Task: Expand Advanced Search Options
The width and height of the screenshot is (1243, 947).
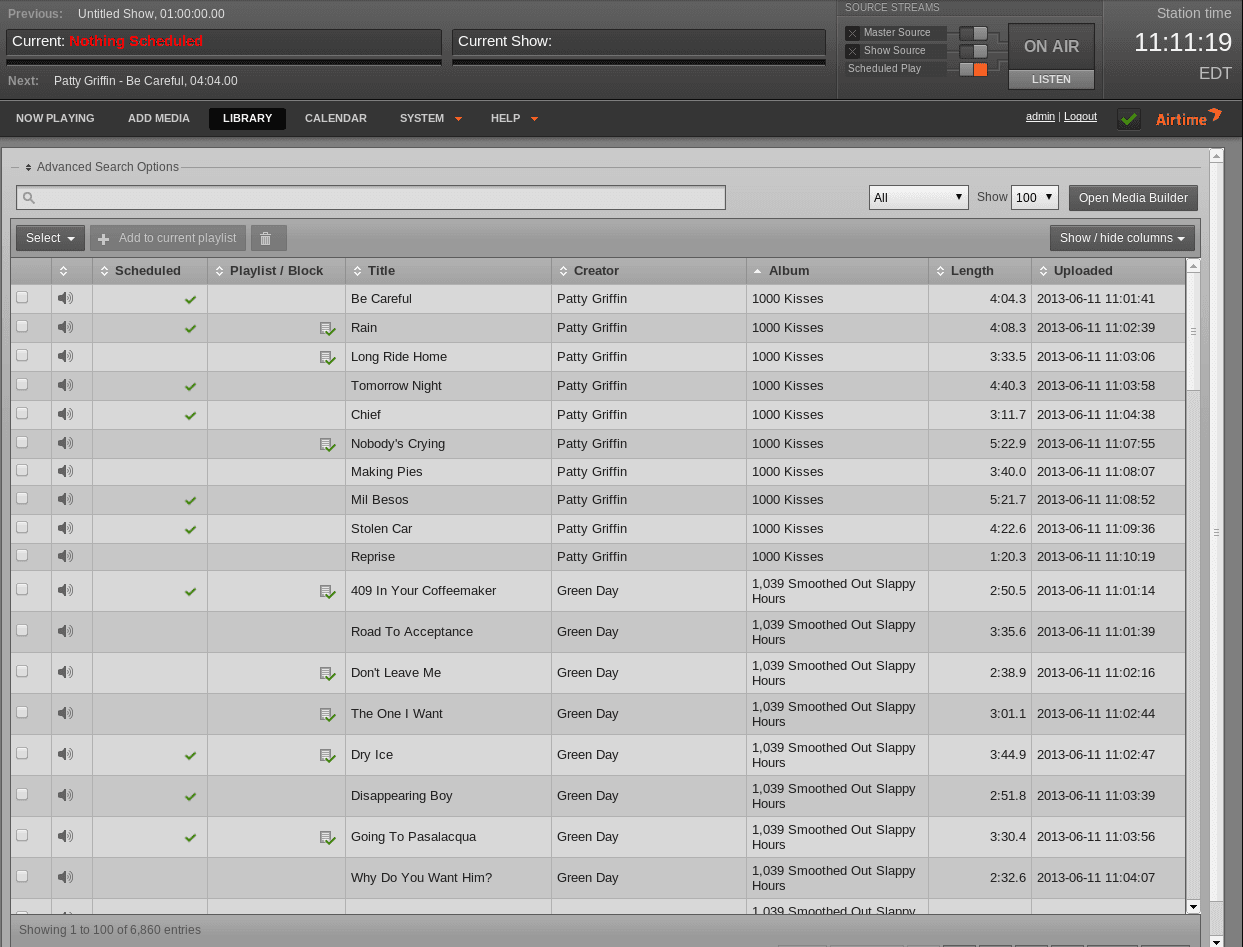Action: coord(102,167)
